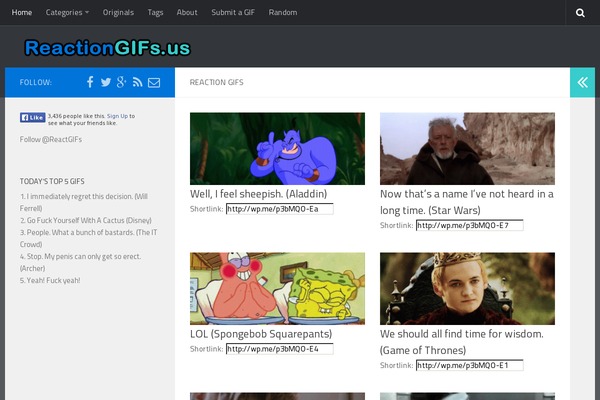Select the Spongebob shortlink field ending E4
Image resolution: width=600 pixels, height=400 pixels.
click(x=280, y=349)
